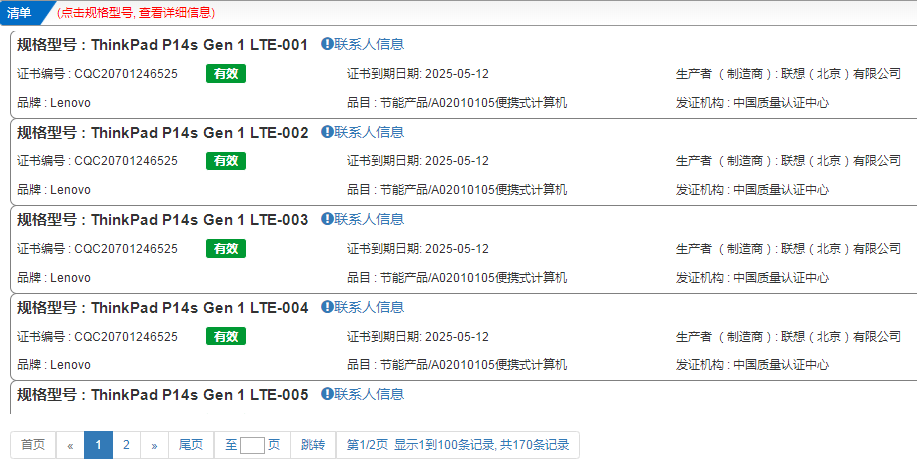Viewport: 917px width, 471px height.
Task: Click 有效 status badge for LTE-003
Action: click(226, 249)
